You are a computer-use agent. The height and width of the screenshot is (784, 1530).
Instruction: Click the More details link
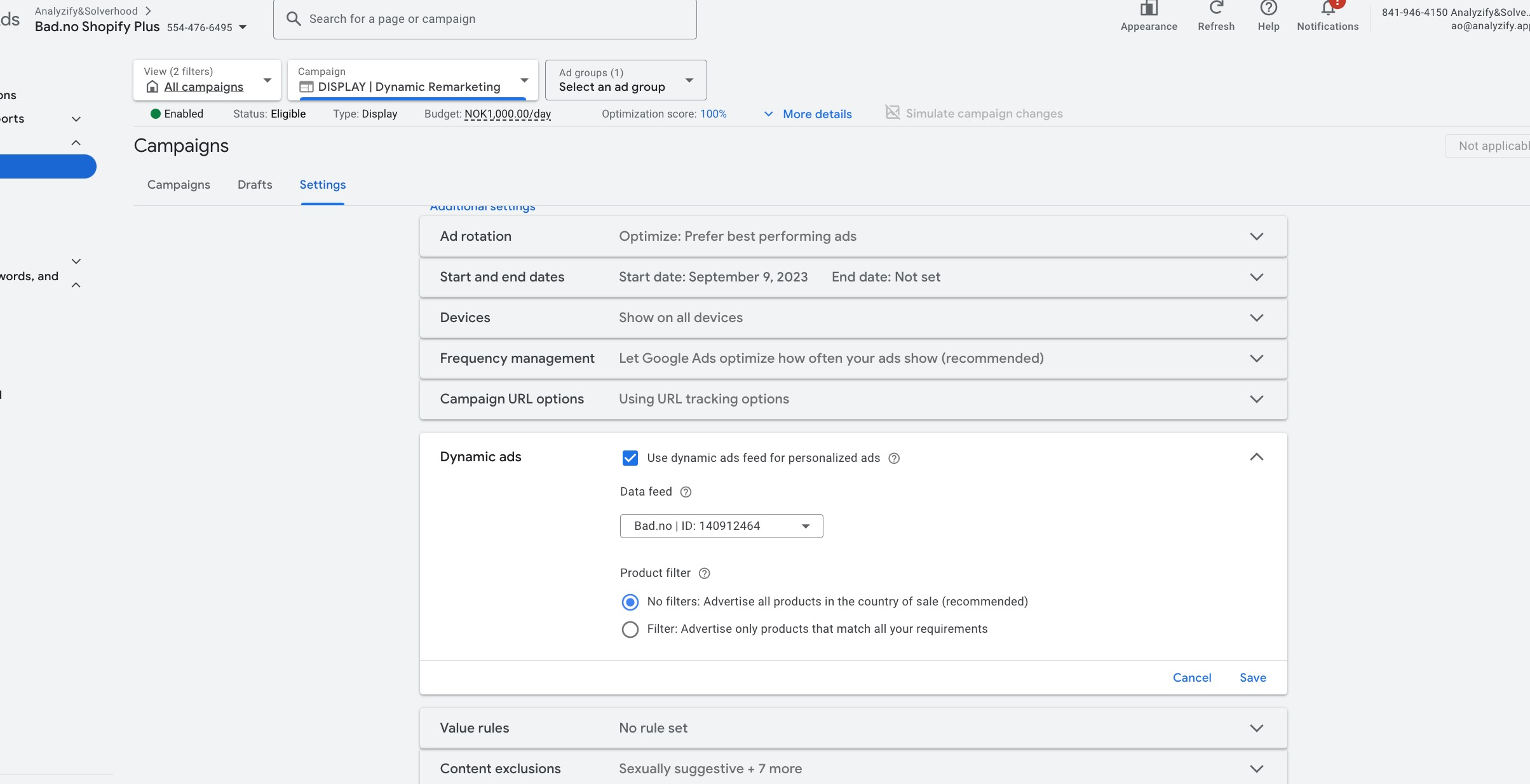click(x=817, y=114)
